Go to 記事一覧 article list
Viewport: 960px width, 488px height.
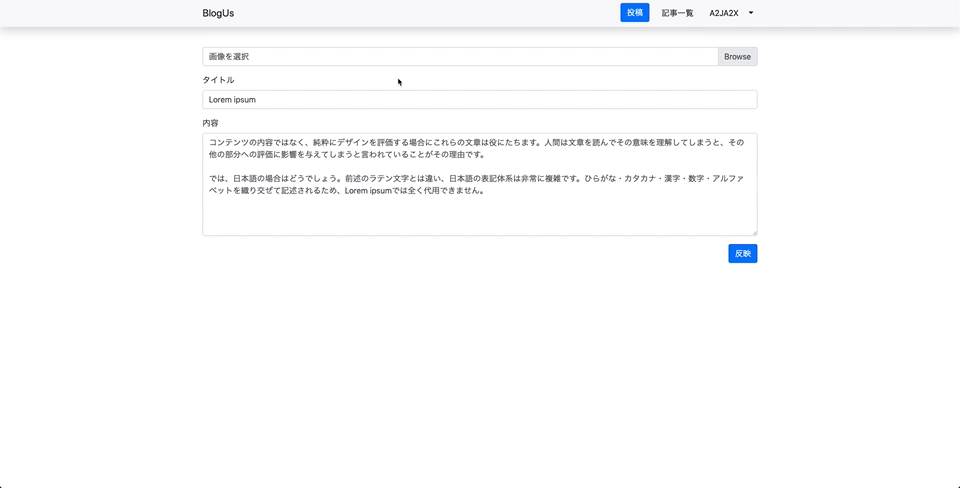[677, 13]
